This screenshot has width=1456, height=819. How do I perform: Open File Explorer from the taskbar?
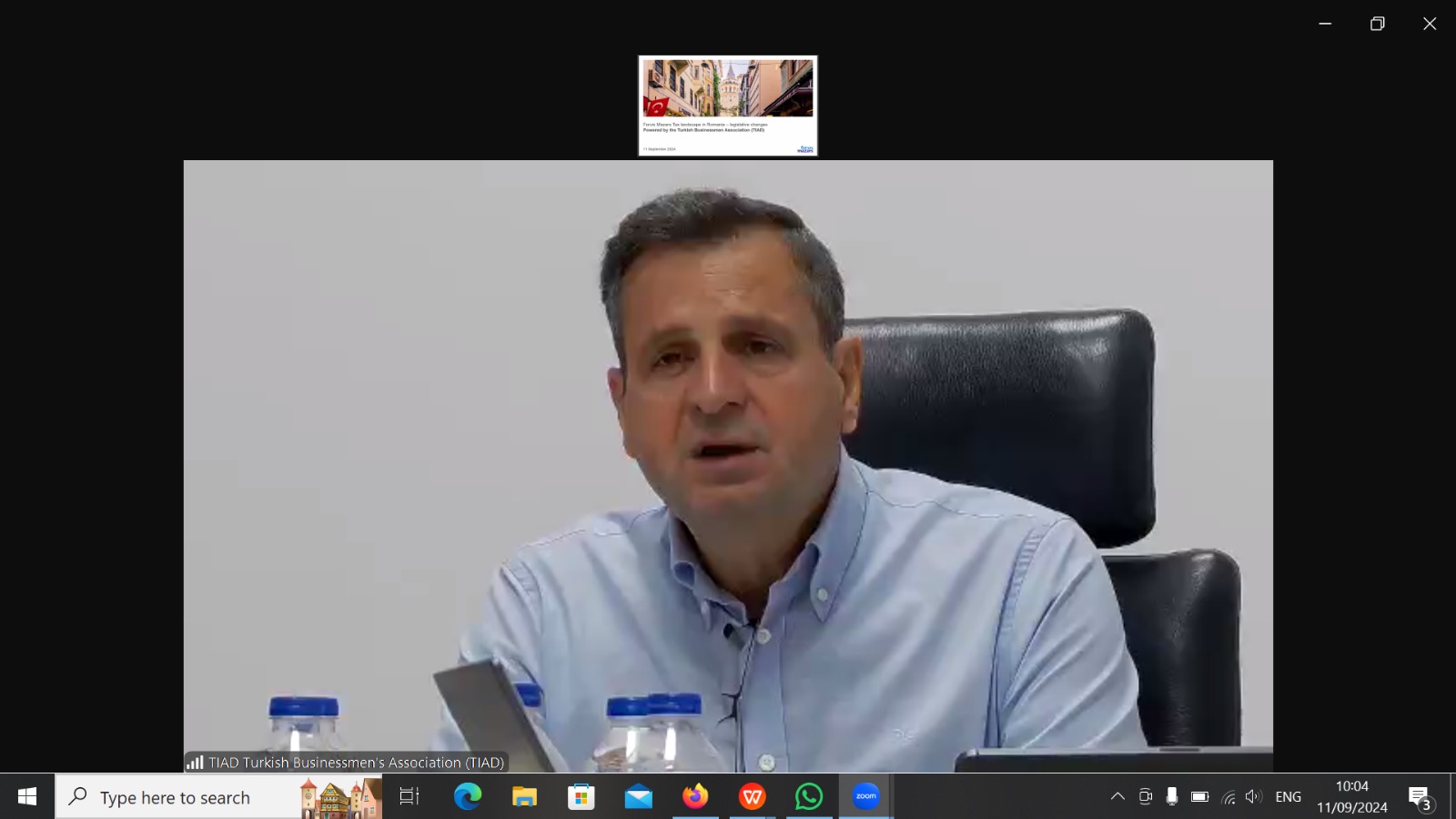tap(524, 796)
